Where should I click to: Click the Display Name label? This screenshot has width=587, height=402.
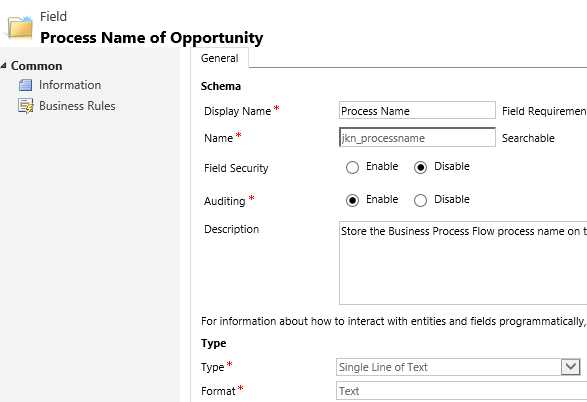pos(237,111)
